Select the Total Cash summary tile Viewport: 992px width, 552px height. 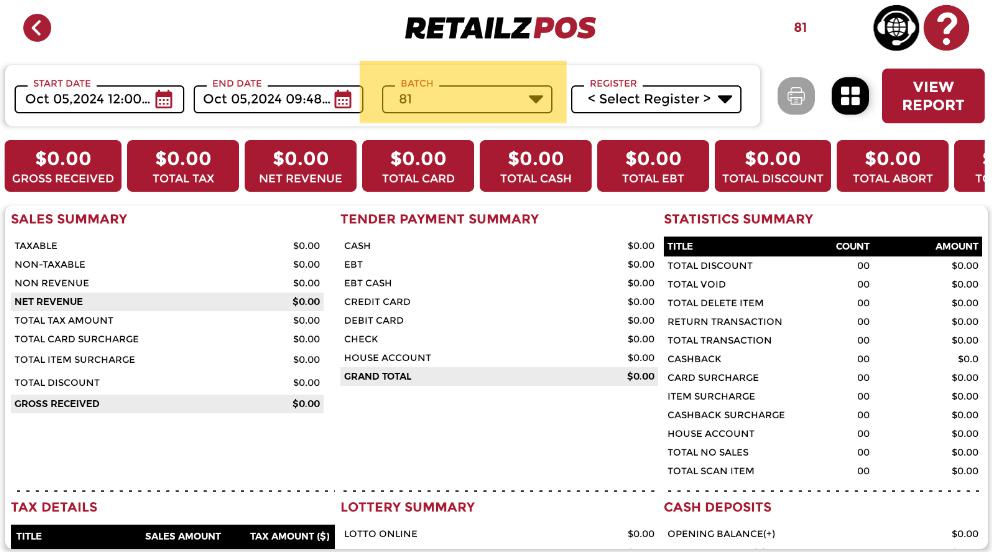[535, 166]
